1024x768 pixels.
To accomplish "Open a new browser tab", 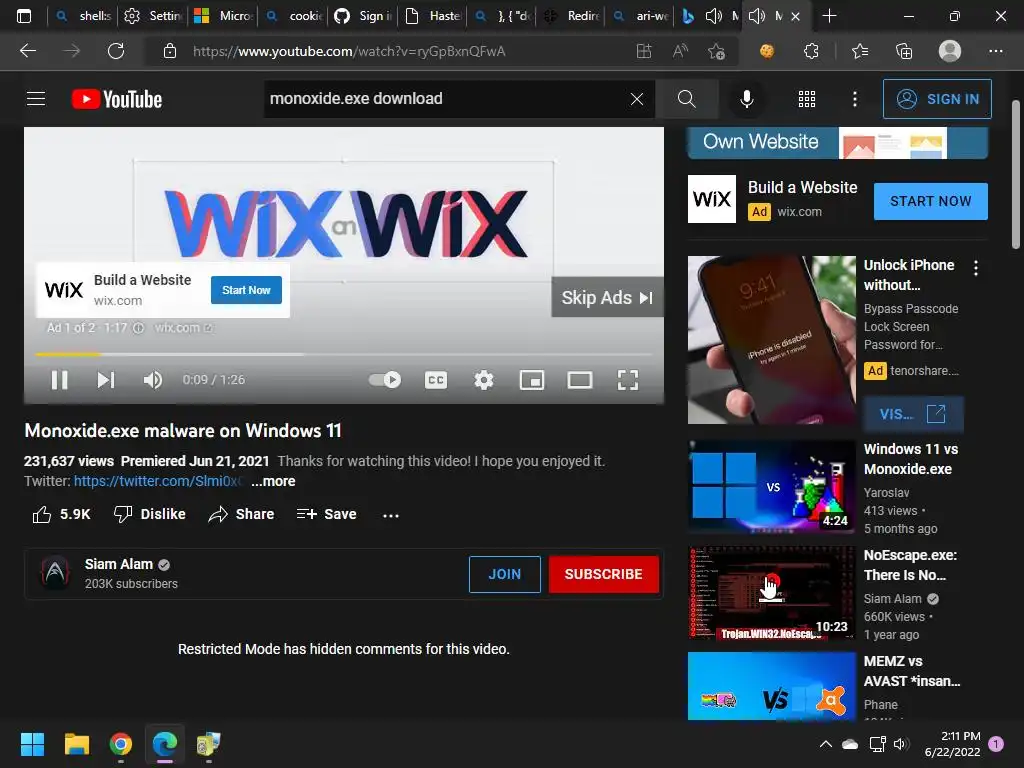I will (829, 16).
